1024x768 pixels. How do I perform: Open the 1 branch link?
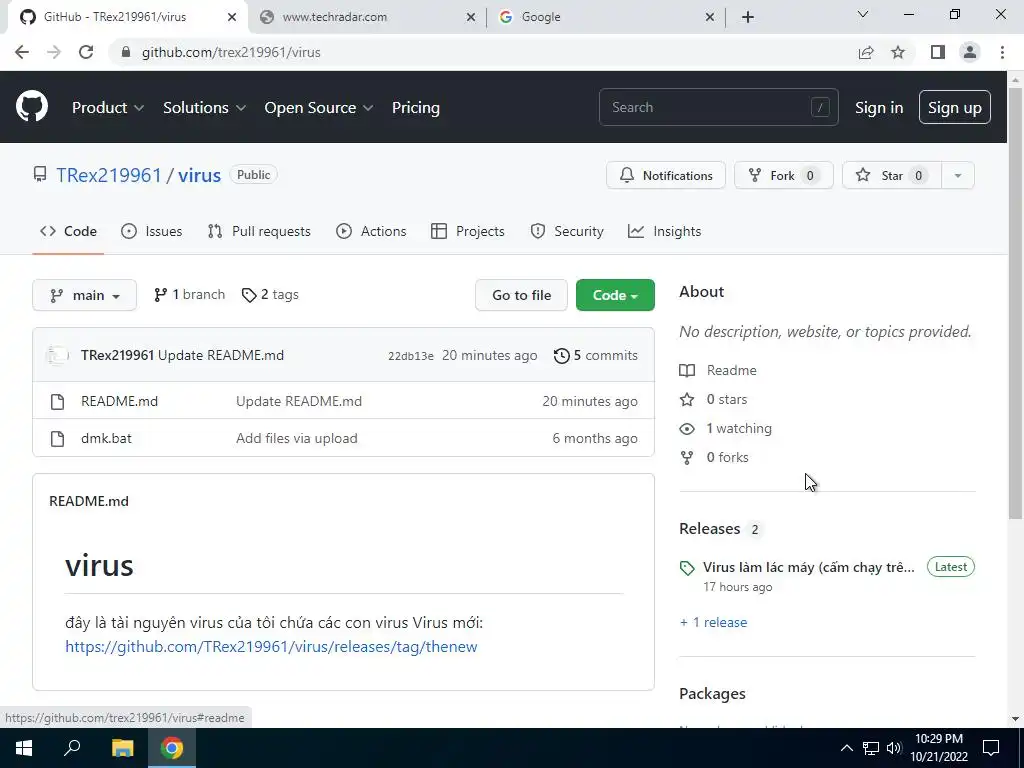coord(189,295)
